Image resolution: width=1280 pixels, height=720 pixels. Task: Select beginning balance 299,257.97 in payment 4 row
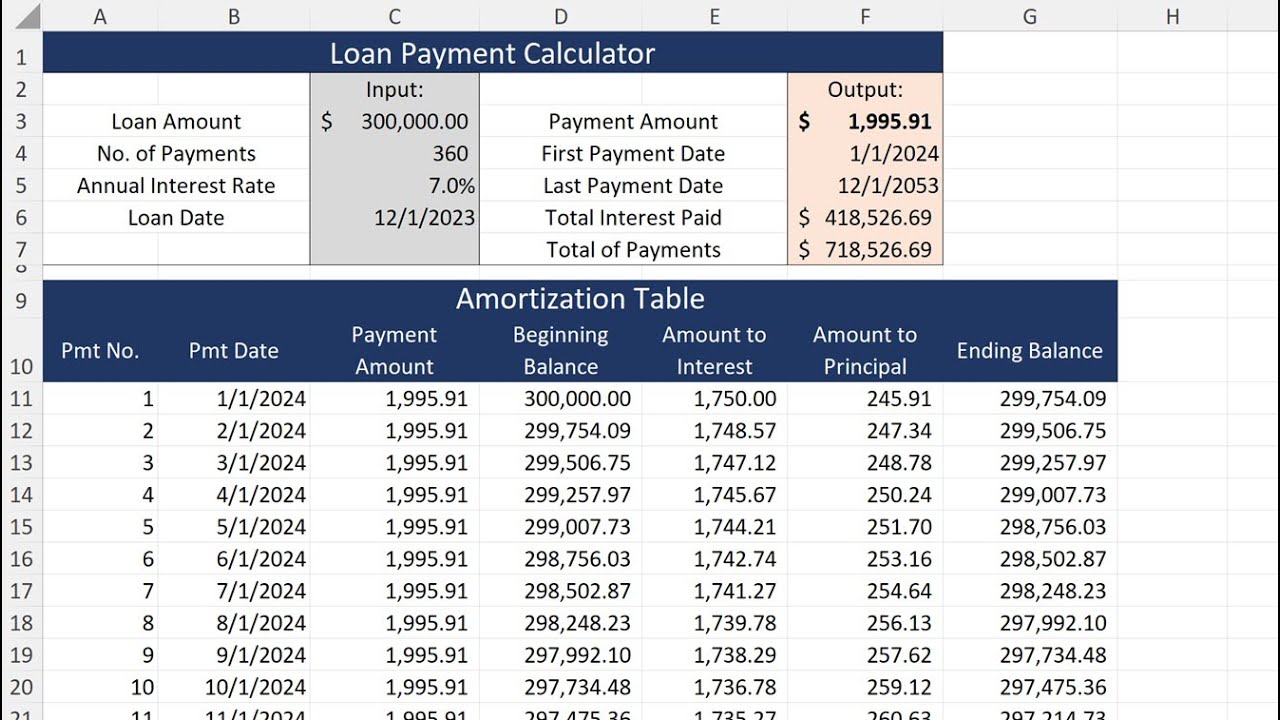[x=561, y=495]
